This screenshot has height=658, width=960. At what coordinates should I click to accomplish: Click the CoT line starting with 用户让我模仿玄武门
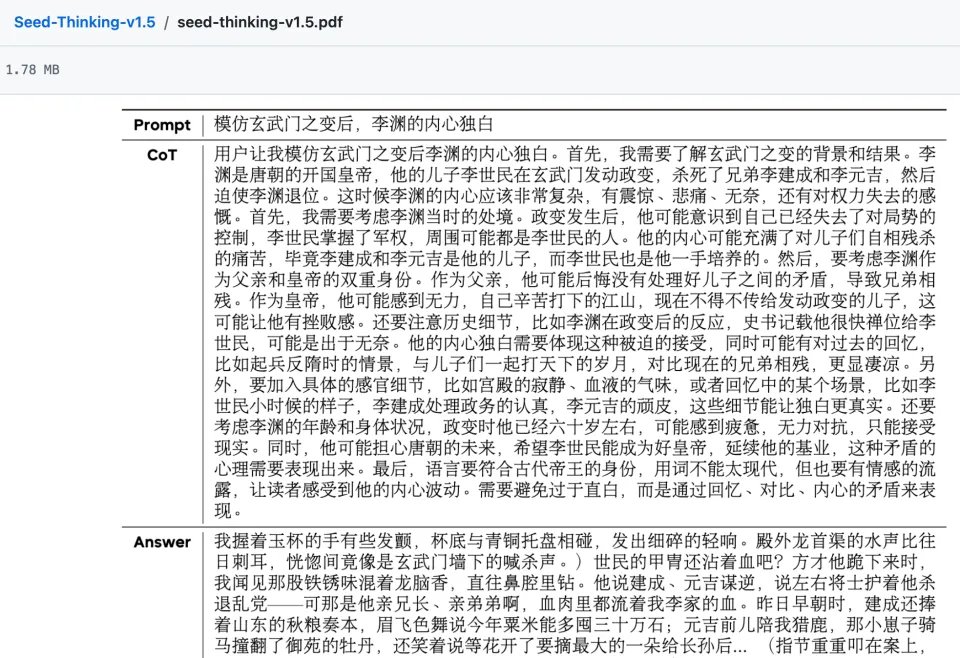pos(575,156)
